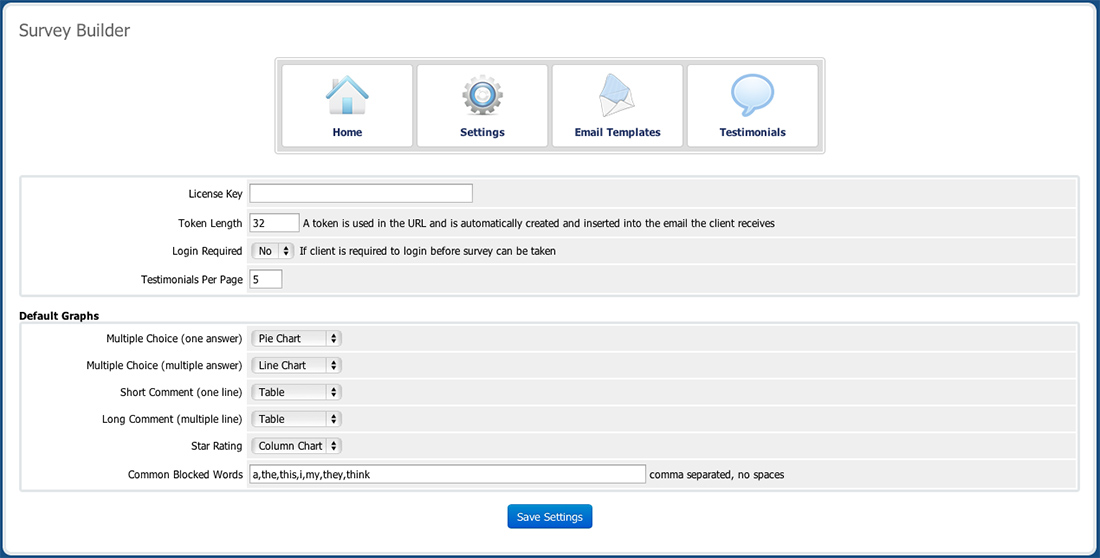The image size is (1100, 558).
Task: Open the Testimonials text label
Action: (x=752, y=132)
